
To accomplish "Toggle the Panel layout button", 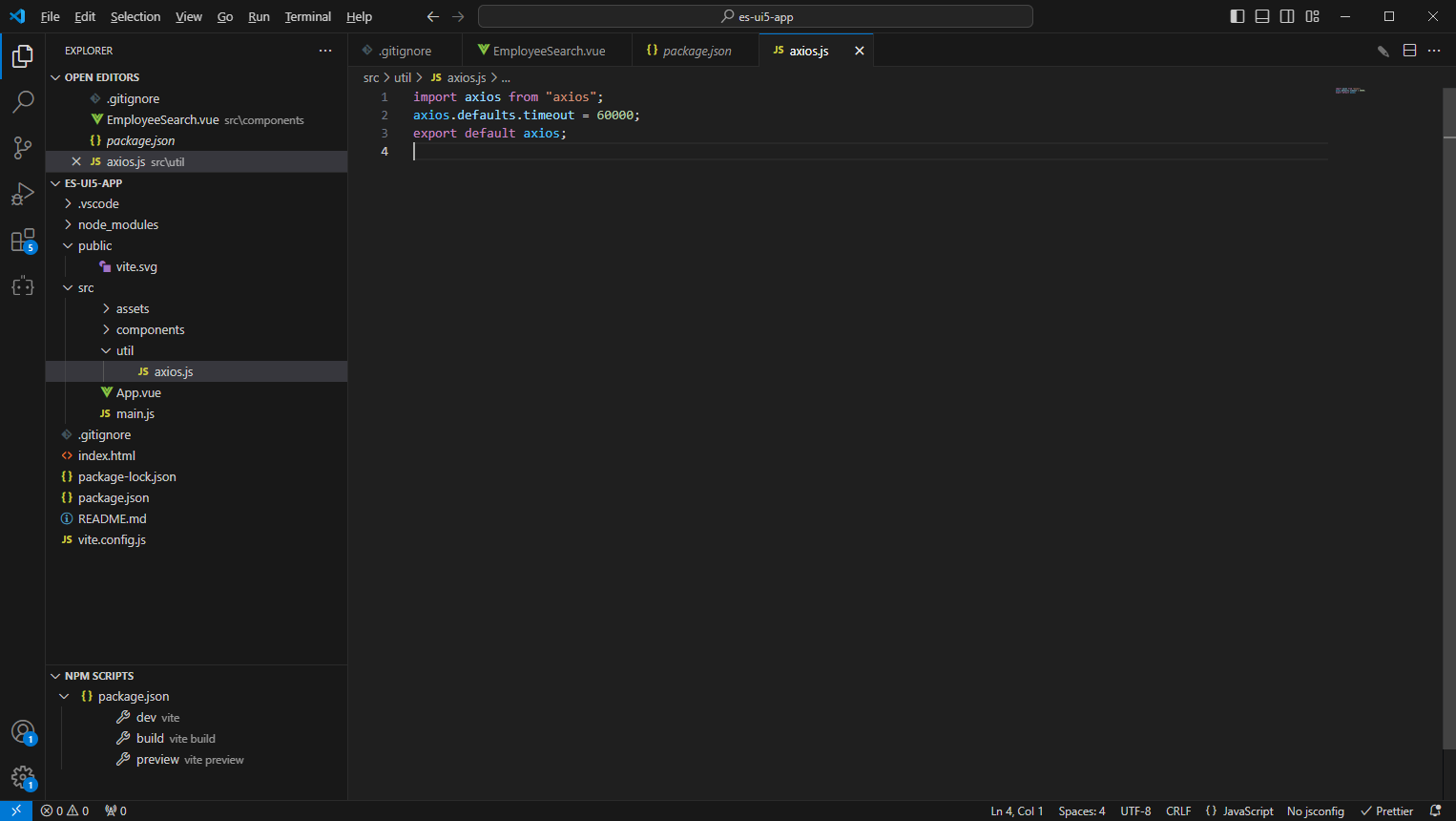I will tap(1262, 16).
